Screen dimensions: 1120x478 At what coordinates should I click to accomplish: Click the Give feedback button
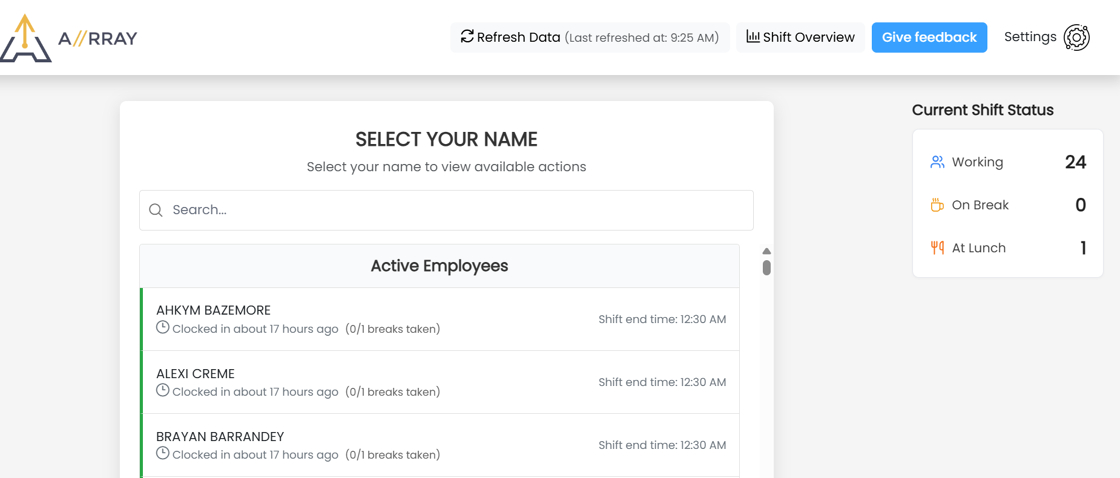click(x=929, y=37)
